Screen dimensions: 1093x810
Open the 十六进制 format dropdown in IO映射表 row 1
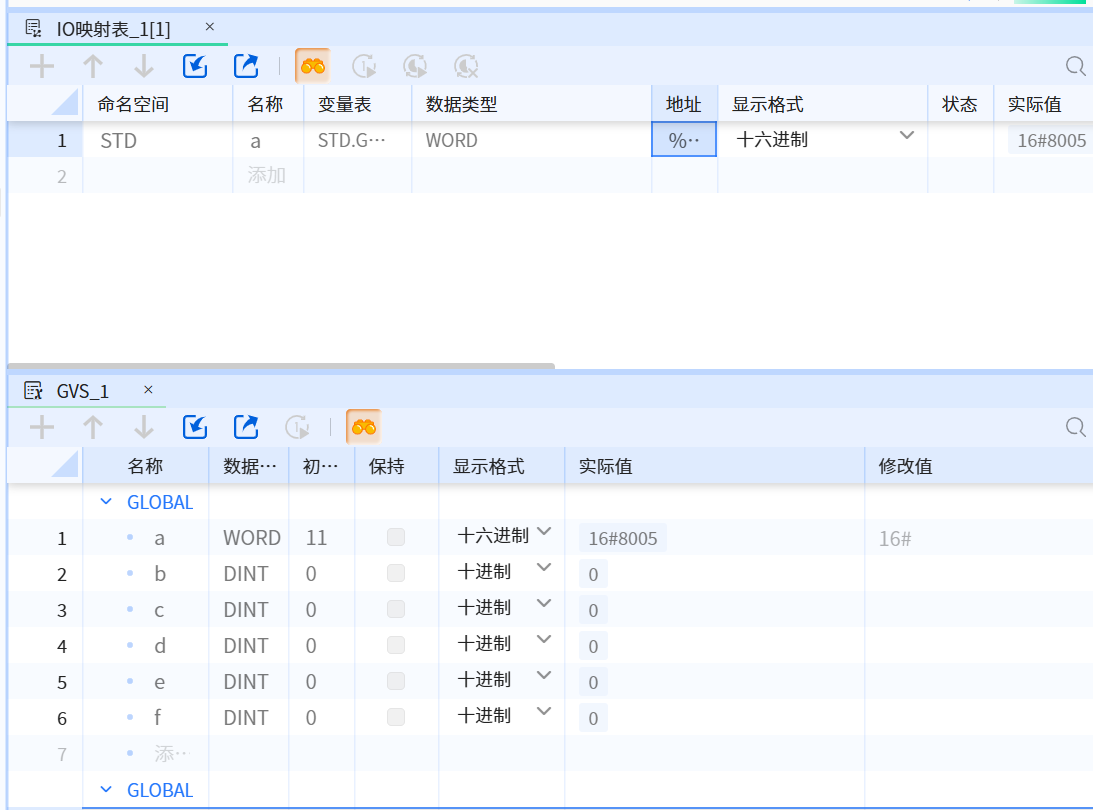(x=906, y=137)
